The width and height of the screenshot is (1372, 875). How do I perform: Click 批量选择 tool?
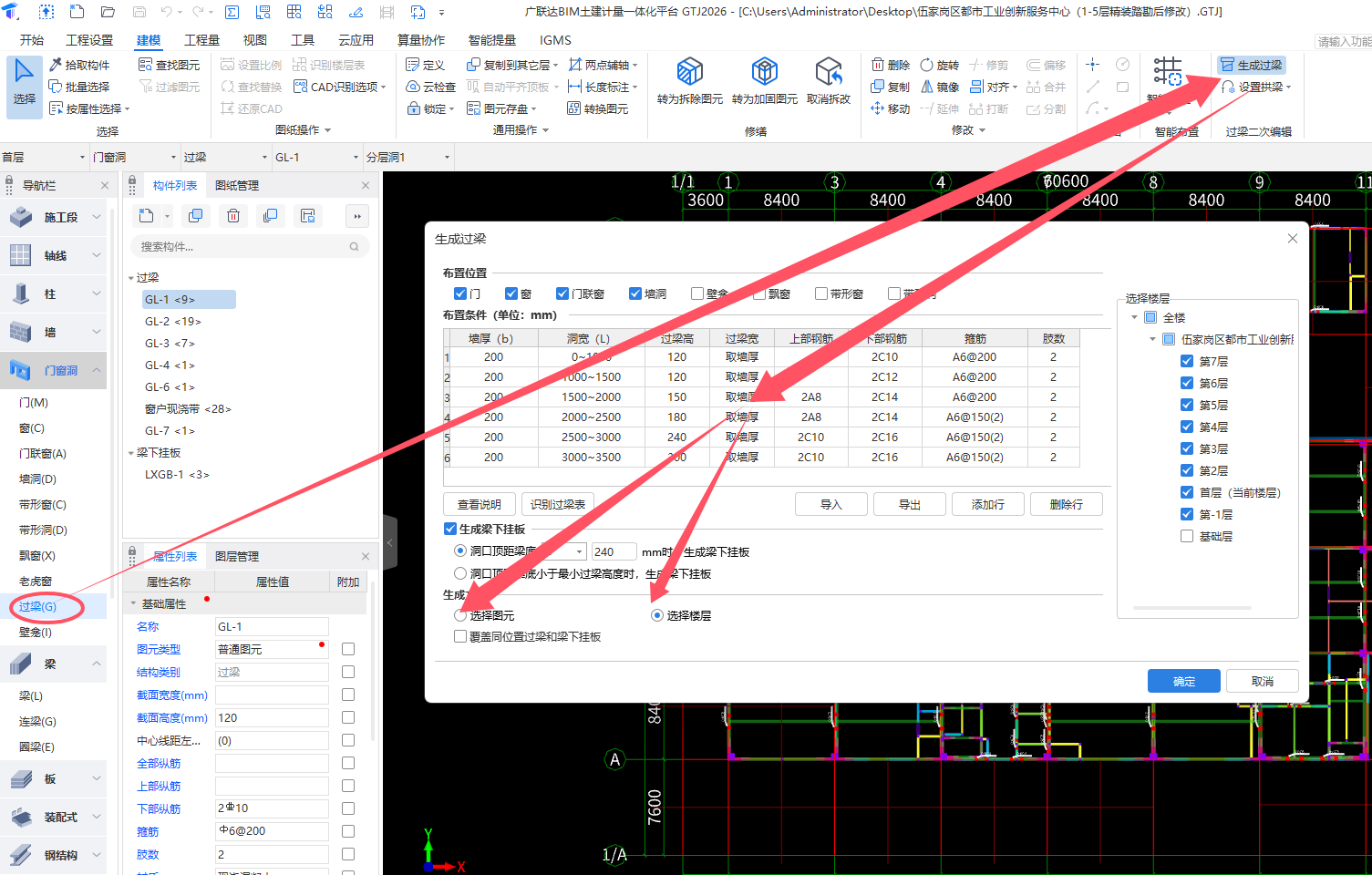point(79,87)
